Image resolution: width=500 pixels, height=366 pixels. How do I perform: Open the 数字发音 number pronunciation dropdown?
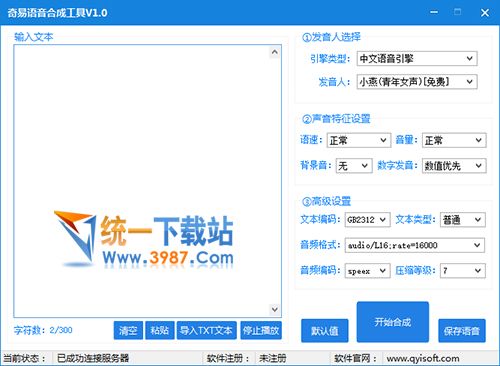tap(454, 166)
